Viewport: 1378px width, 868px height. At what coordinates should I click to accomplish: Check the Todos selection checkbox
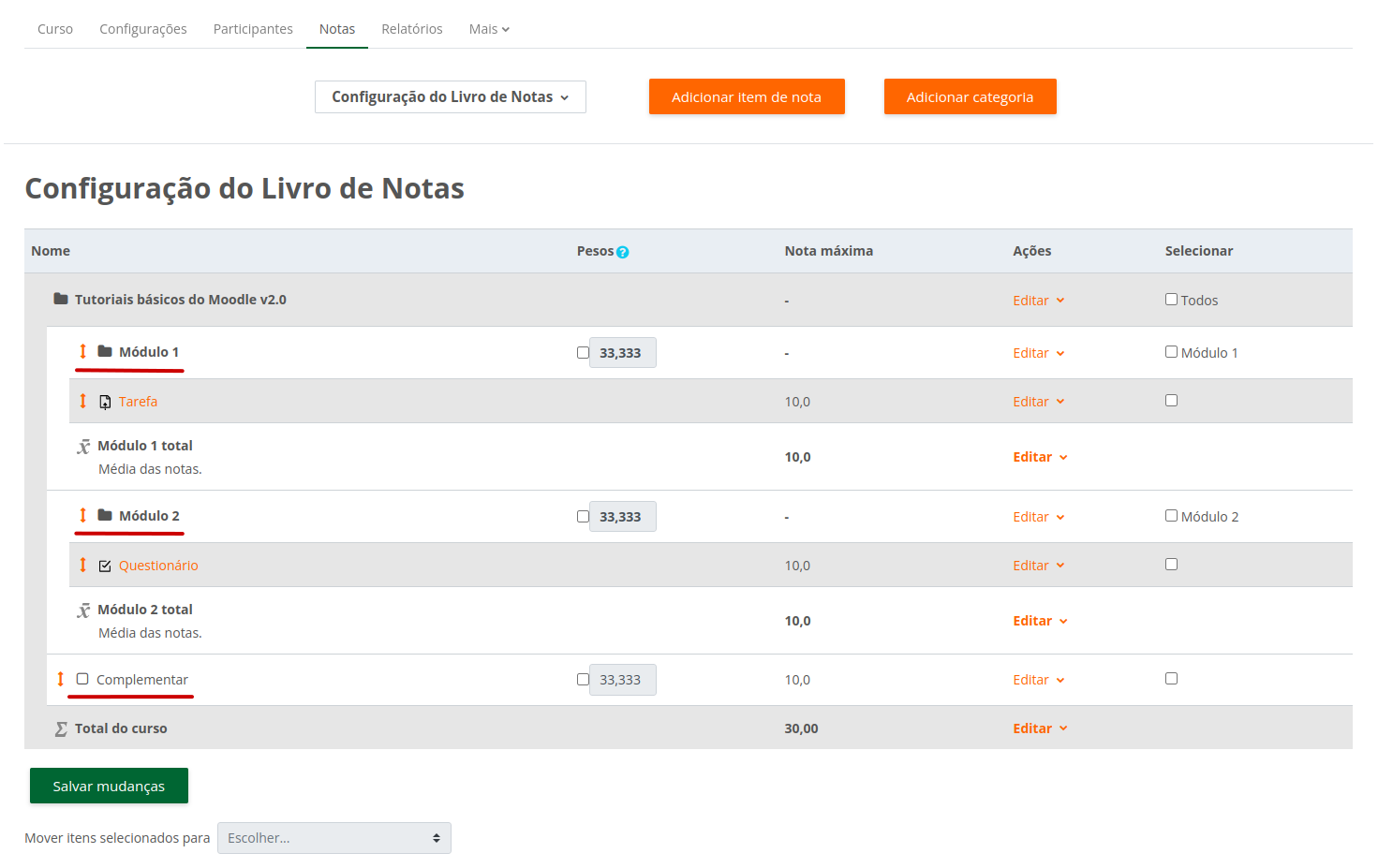click(1171, 299)
